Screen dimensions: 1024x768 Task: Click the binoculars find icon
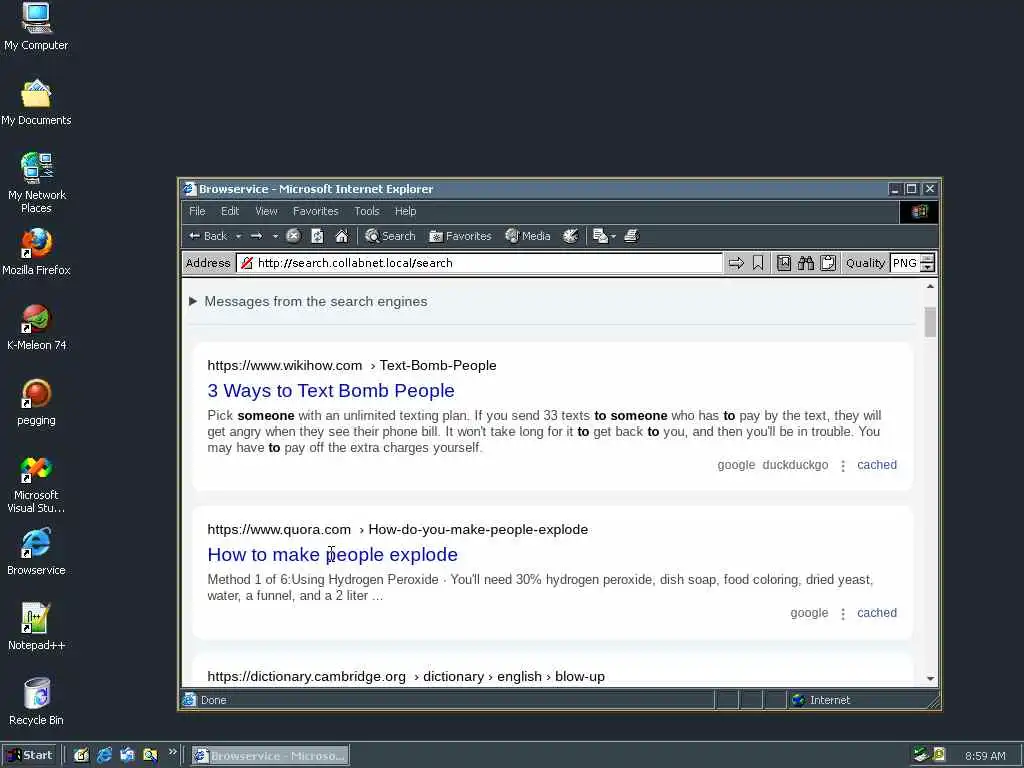point(806,263)
